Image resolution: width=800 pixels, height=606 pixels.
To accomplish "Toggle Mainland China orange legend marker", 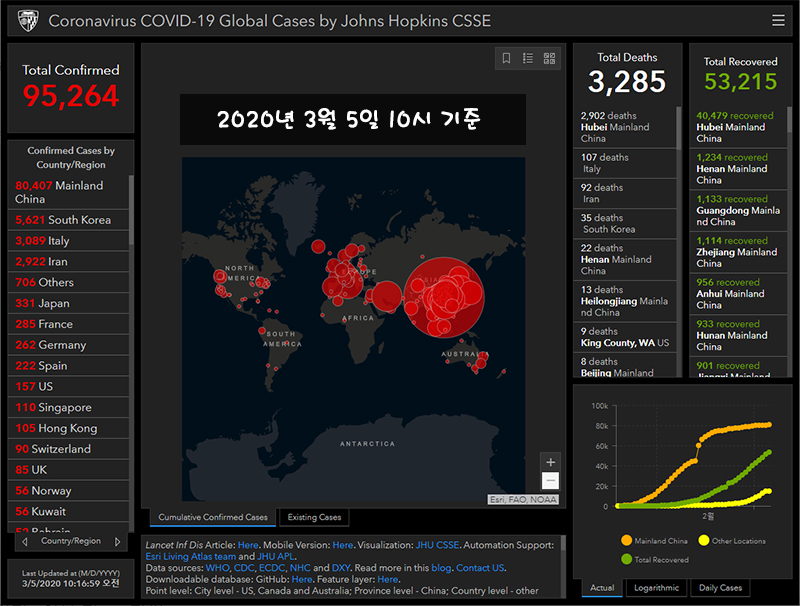I will pyautogui.click(x=627, y=540).
